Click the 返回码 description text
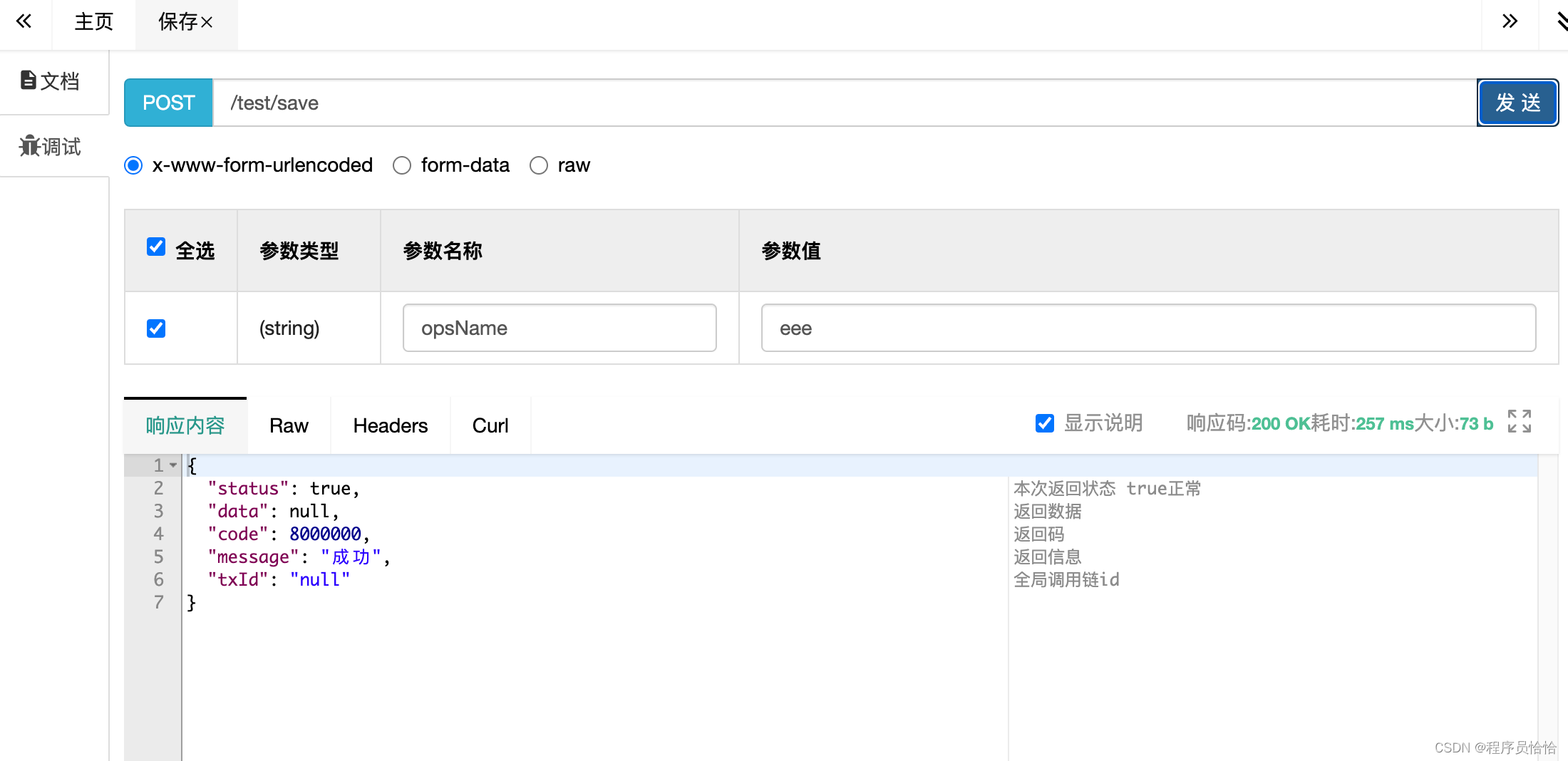 click(1039, 534)
